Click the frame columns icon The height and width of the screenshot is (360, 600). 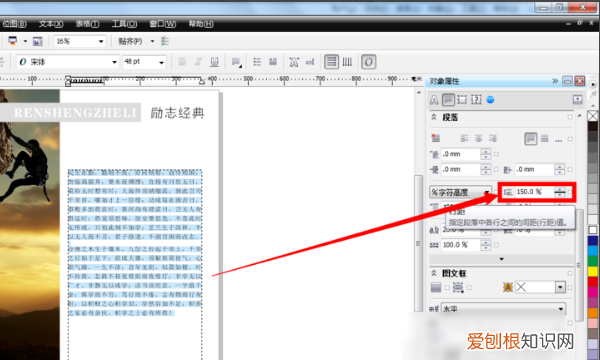458,287
